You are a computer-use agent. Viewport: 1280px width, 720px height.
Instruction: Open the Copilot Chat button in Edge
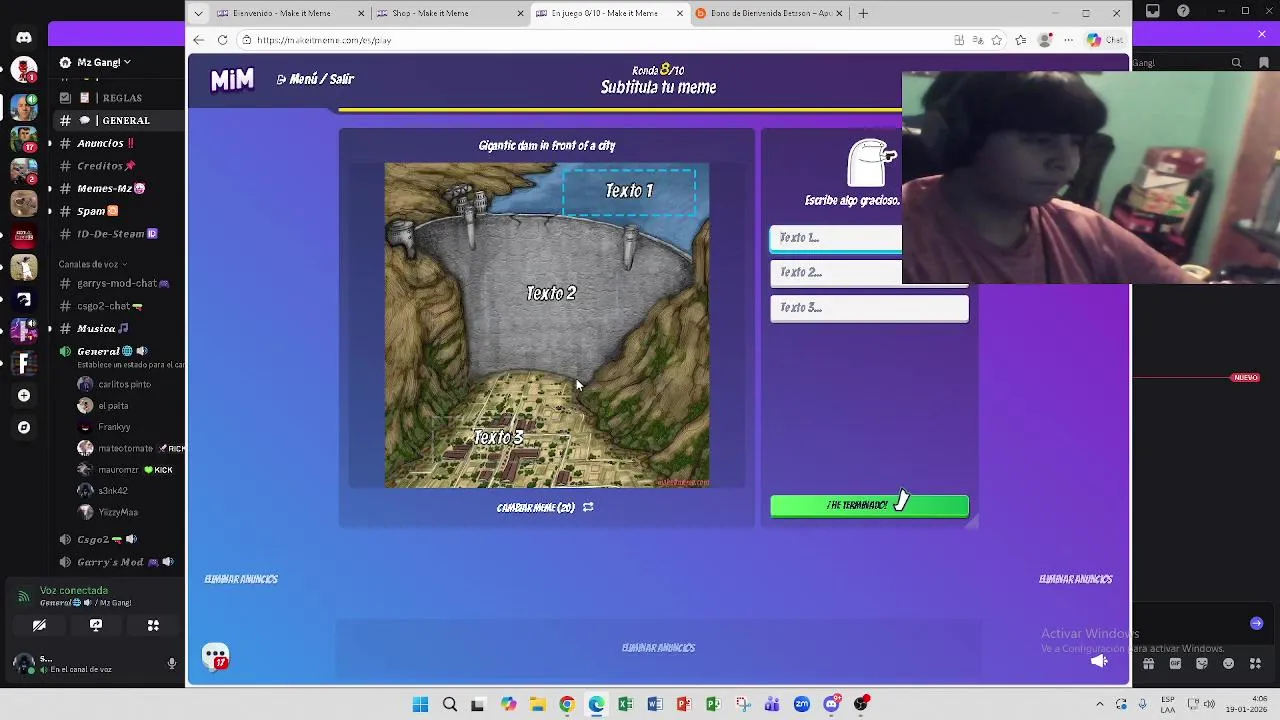1105,40
